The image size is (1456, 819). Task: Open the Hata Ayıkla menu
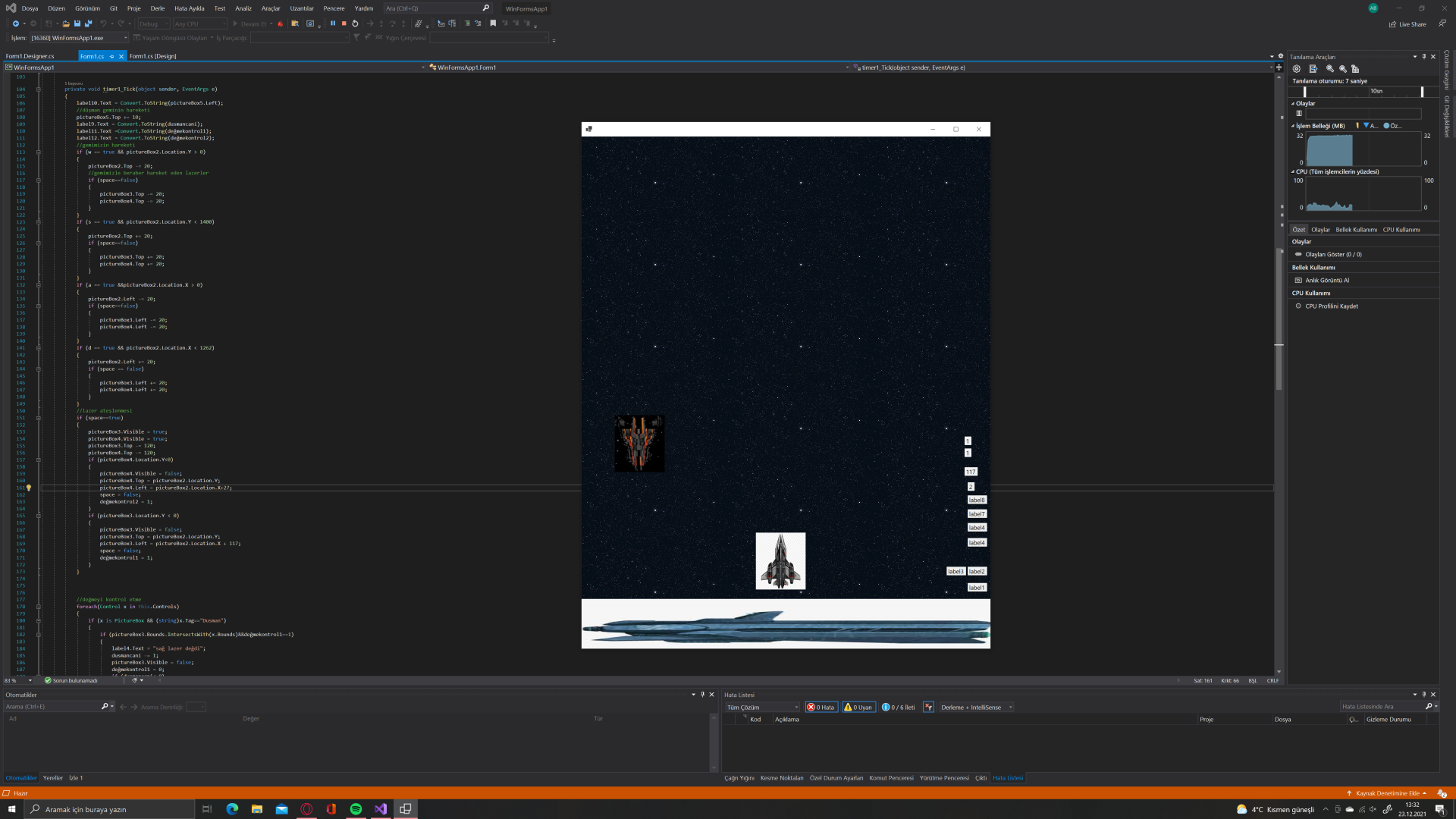pos(189,8)
